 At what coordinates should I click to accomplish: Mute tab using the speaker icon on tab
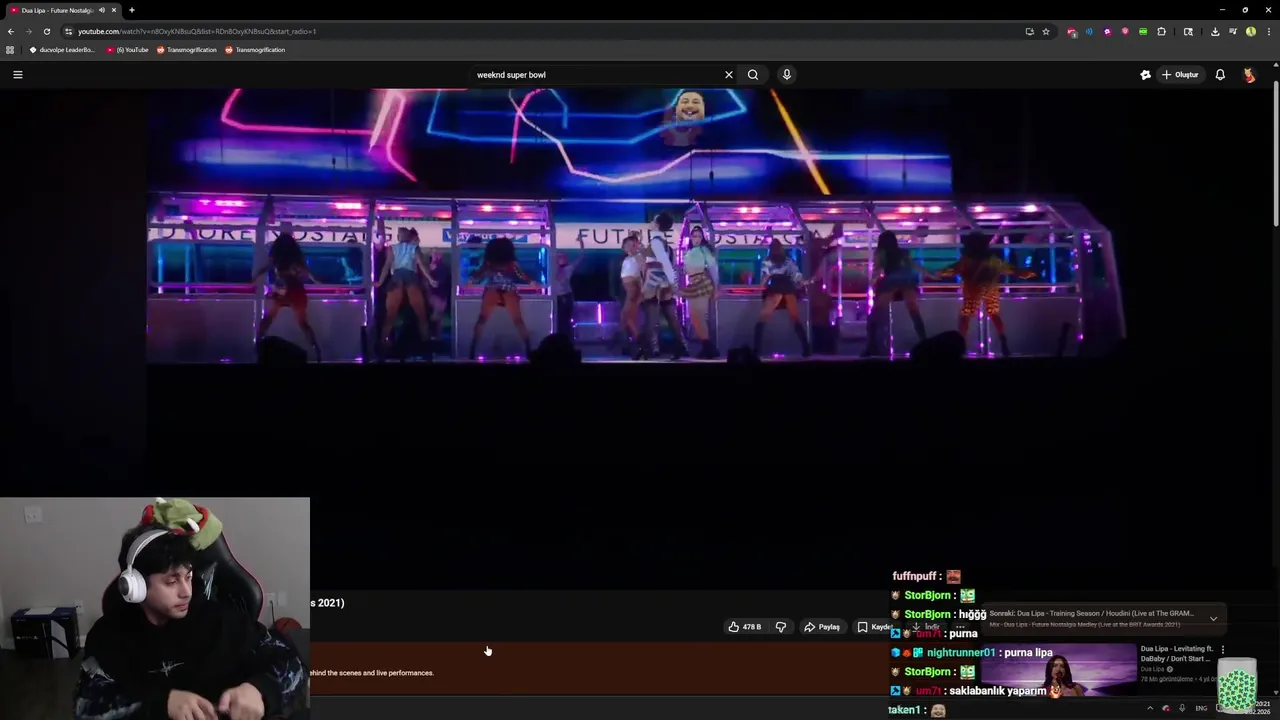pos(101,10)
